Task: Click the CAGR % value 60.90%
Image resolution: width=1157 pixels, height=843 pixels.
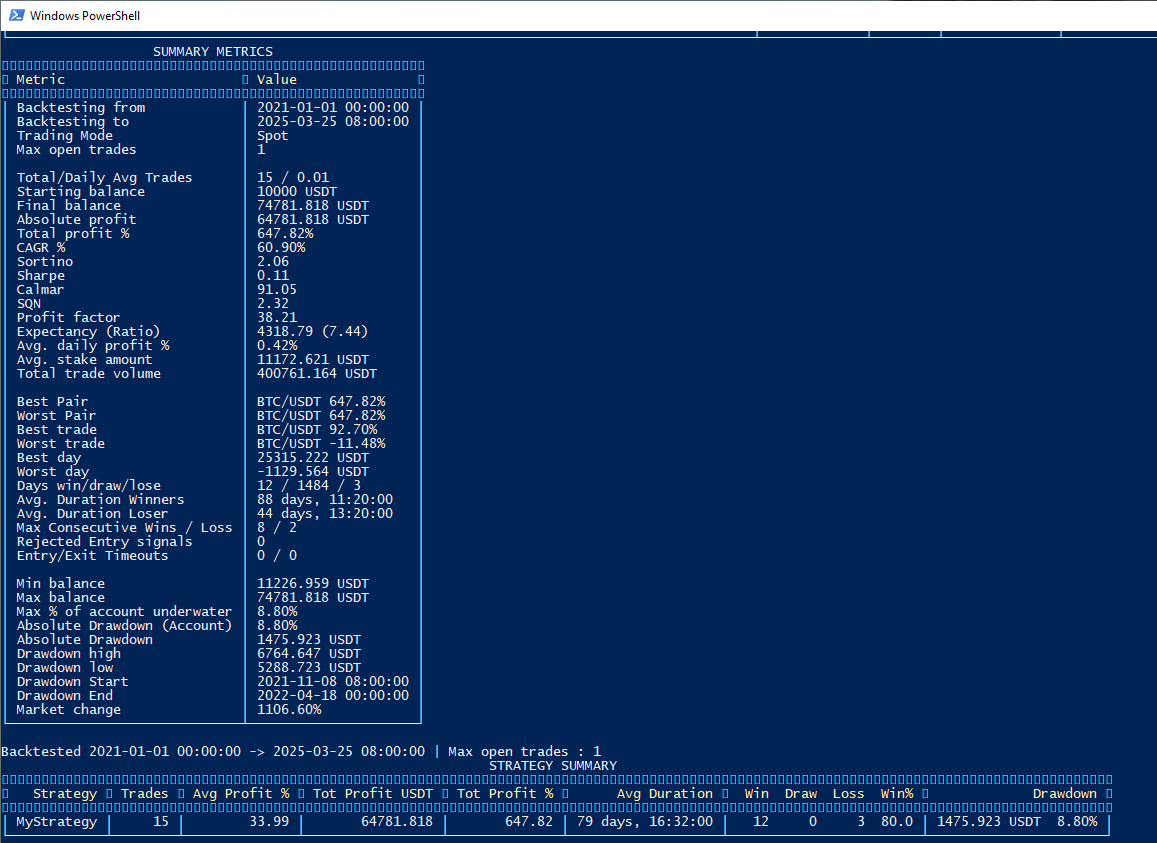Action: coord(281,248)
